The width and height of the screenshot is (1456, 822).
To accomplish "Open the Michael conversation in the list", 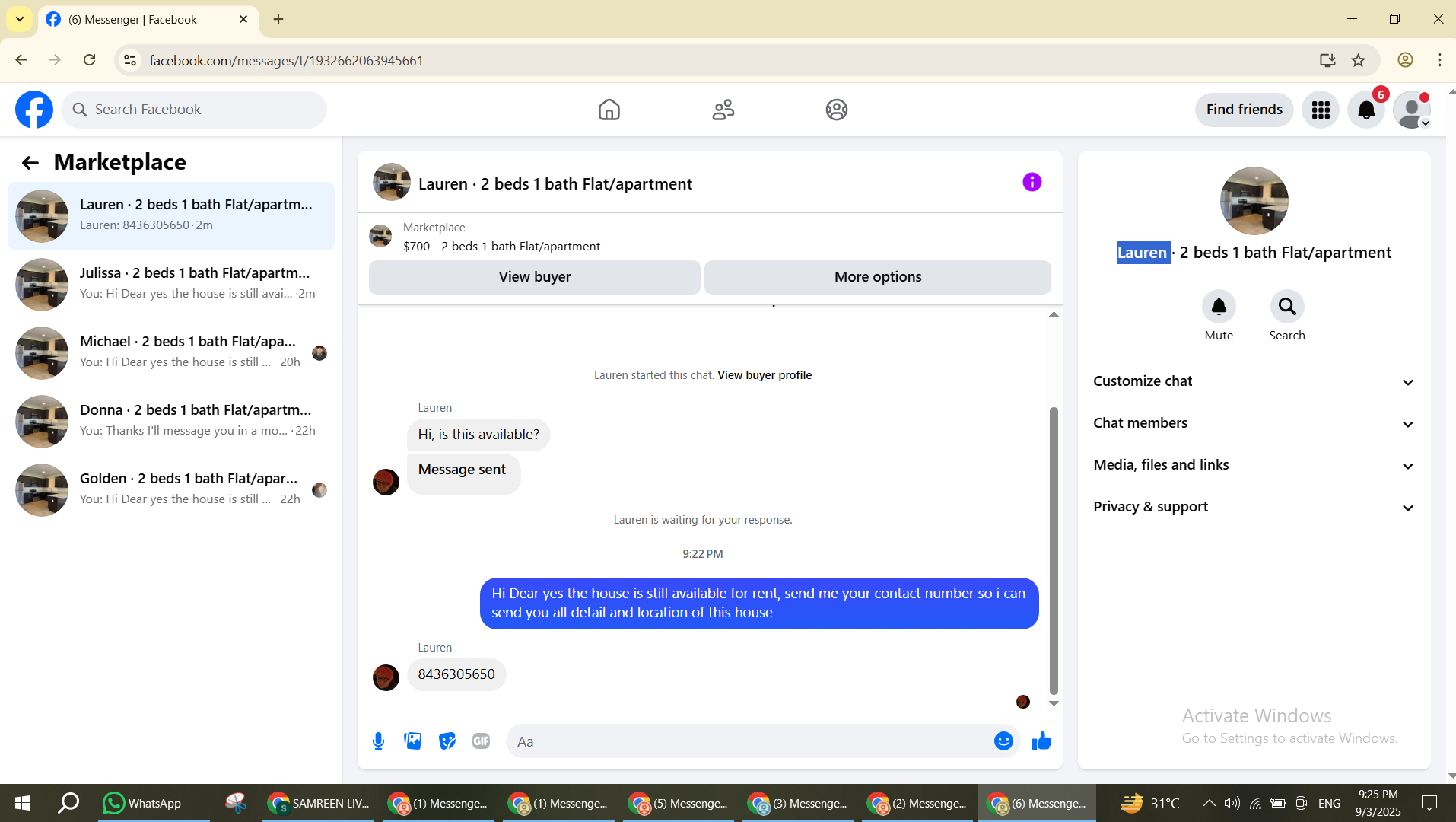I will [x=171, y=352].
